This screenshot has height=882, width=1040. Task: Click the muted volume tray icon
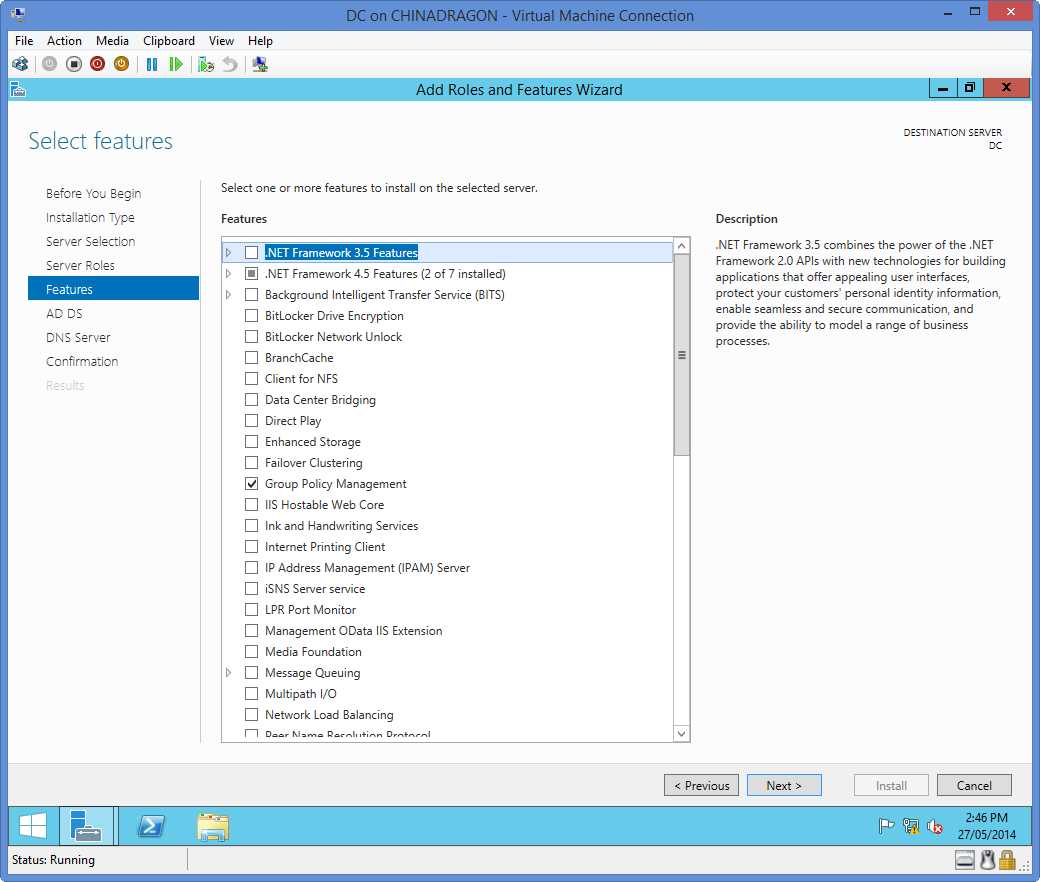[935, 826]
